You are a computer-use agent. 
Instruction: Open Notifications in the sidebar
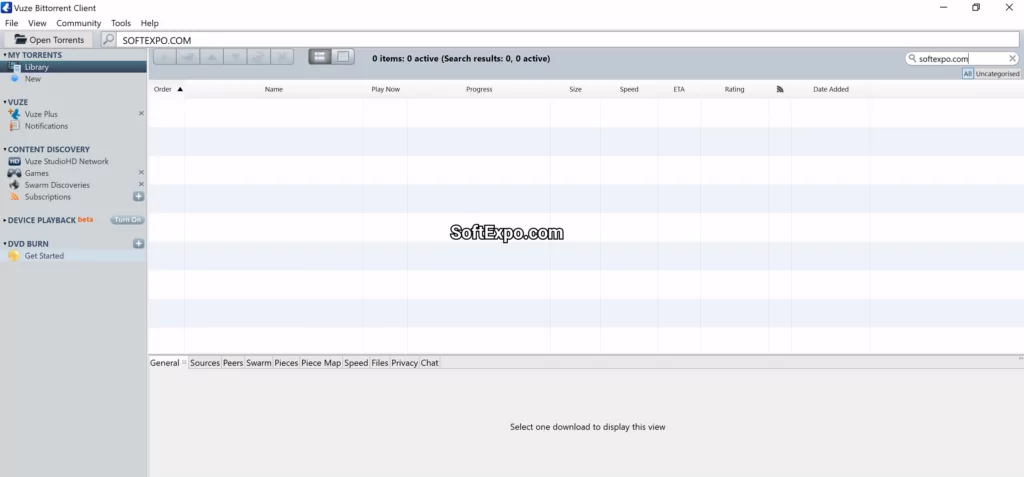[73, 125]
